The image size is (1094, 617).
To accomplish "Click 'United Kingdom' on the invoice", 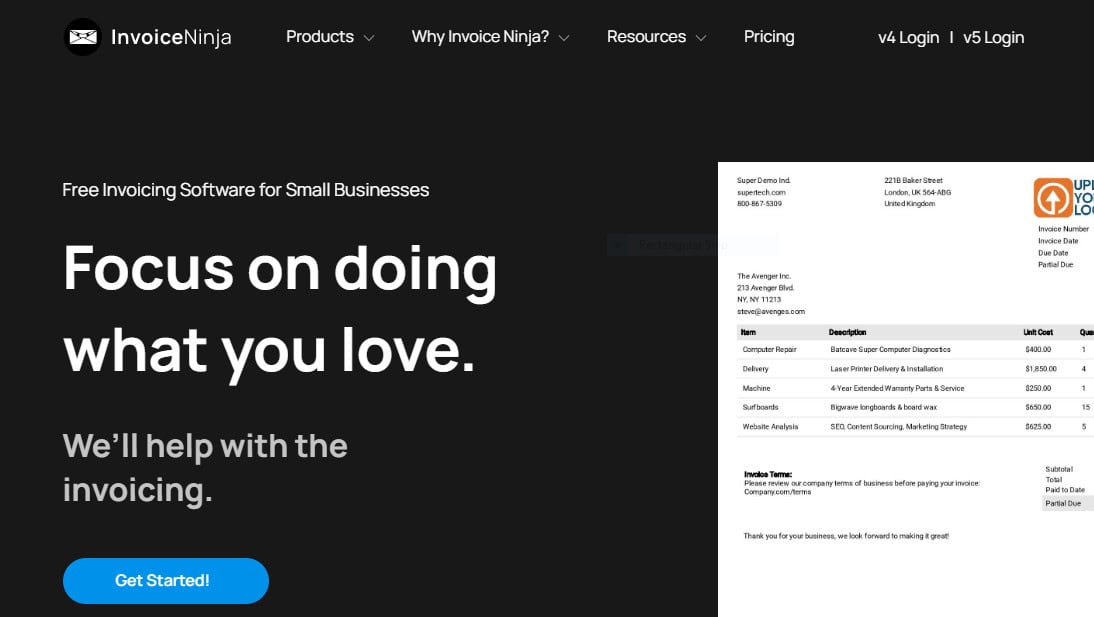I will coord(909,204).
